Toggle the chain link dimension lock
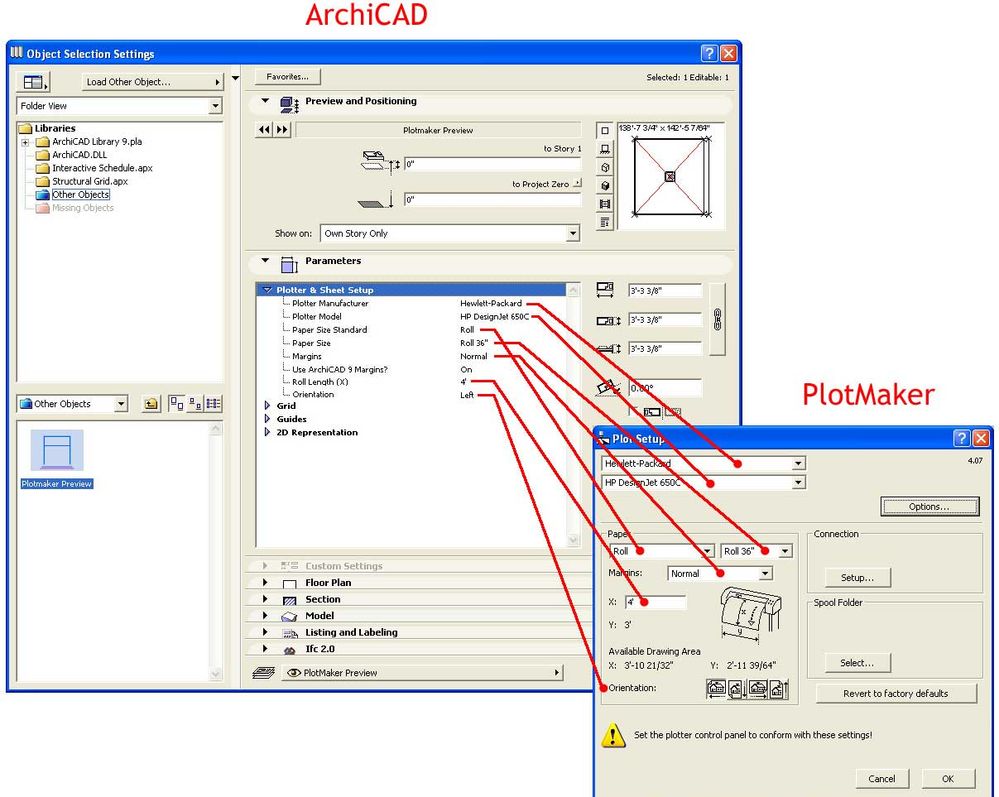 click(x=717, y=319)
